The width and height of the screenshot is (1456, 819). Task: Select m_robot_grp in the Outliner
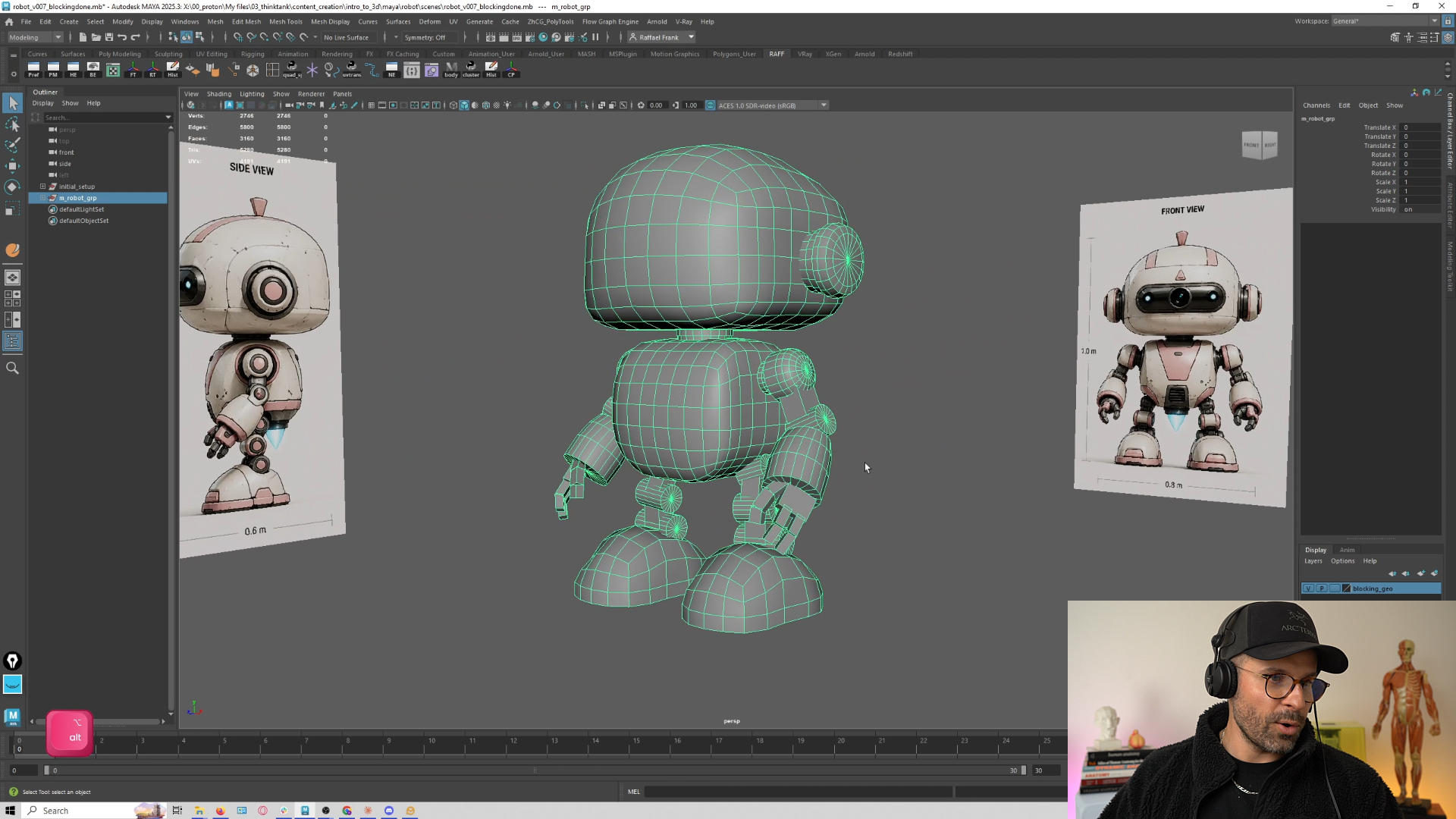coord(78,198)
